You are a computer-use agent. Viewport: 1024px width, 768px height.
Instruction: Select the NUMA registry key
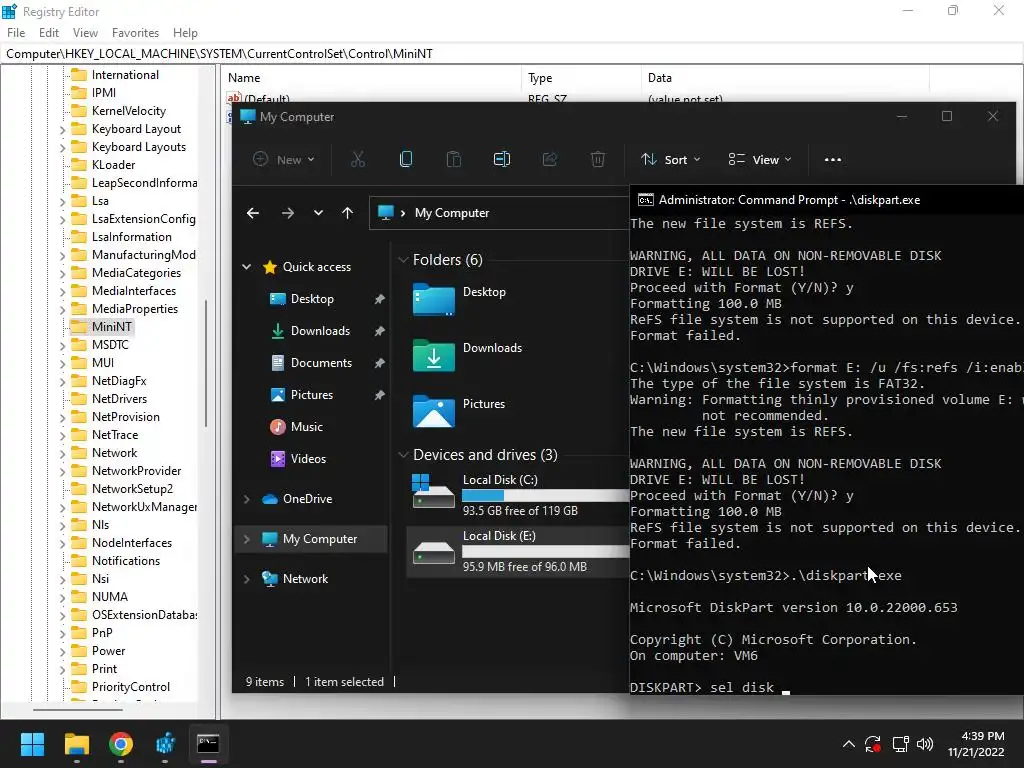[110, 597]
